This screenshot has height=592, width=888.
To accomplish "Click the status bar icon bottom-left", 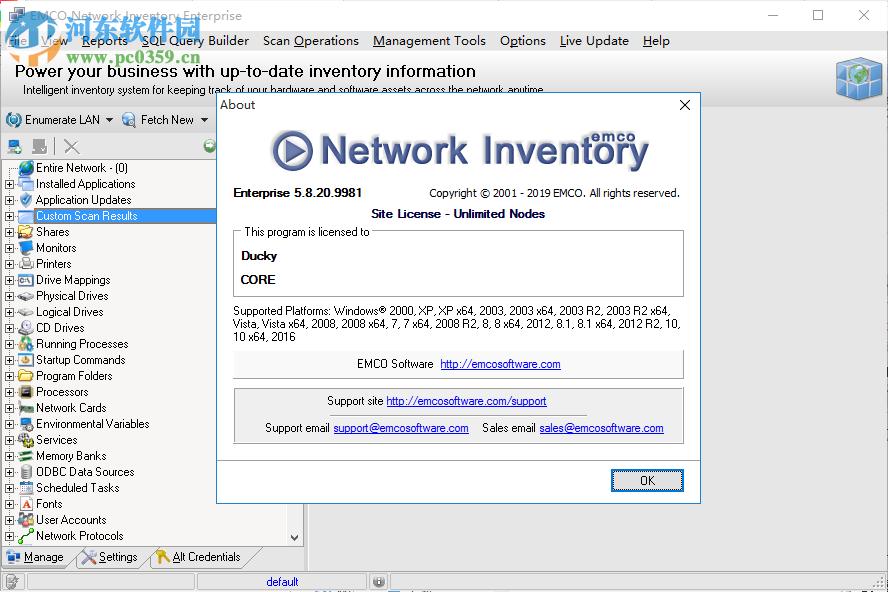I will [11, 580].
